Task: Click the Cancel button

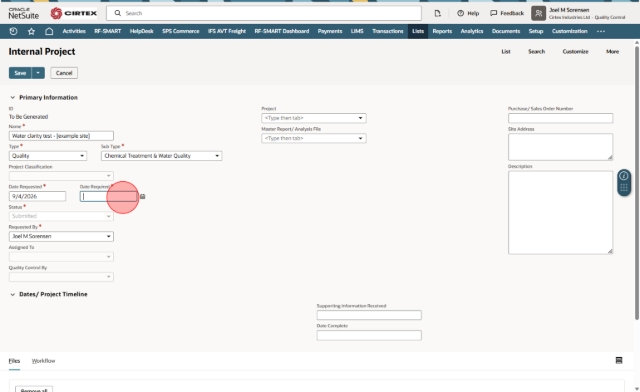Action: (64, 73)
